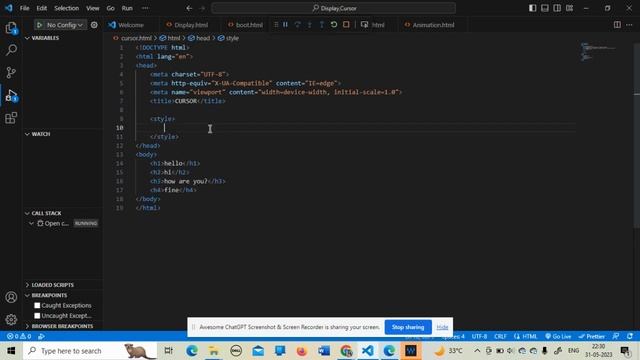Open the Run and Debug view

click(x=11, y=96)
